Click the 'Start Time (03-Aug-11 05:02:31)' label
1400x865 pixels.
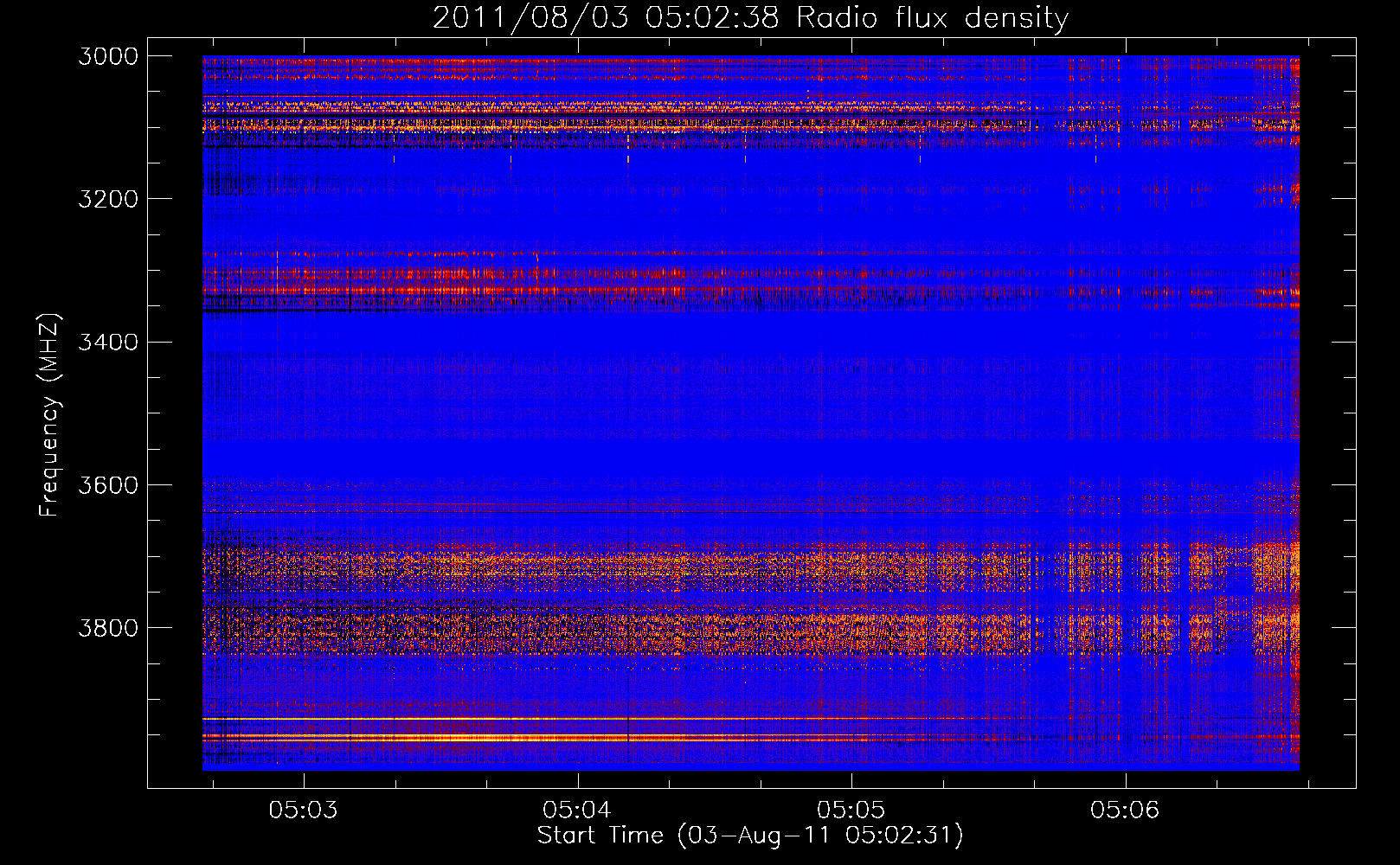750,836
